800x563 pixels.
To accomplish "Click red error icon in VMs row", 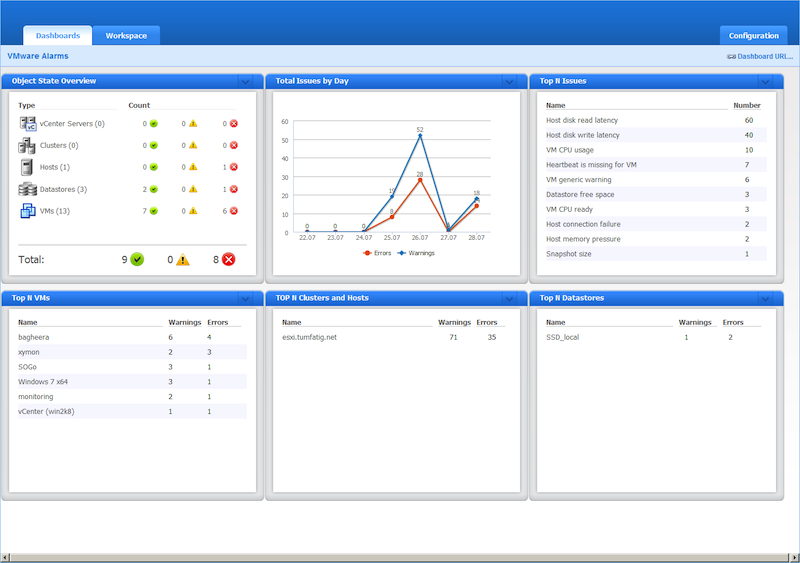I will point(234,211).
